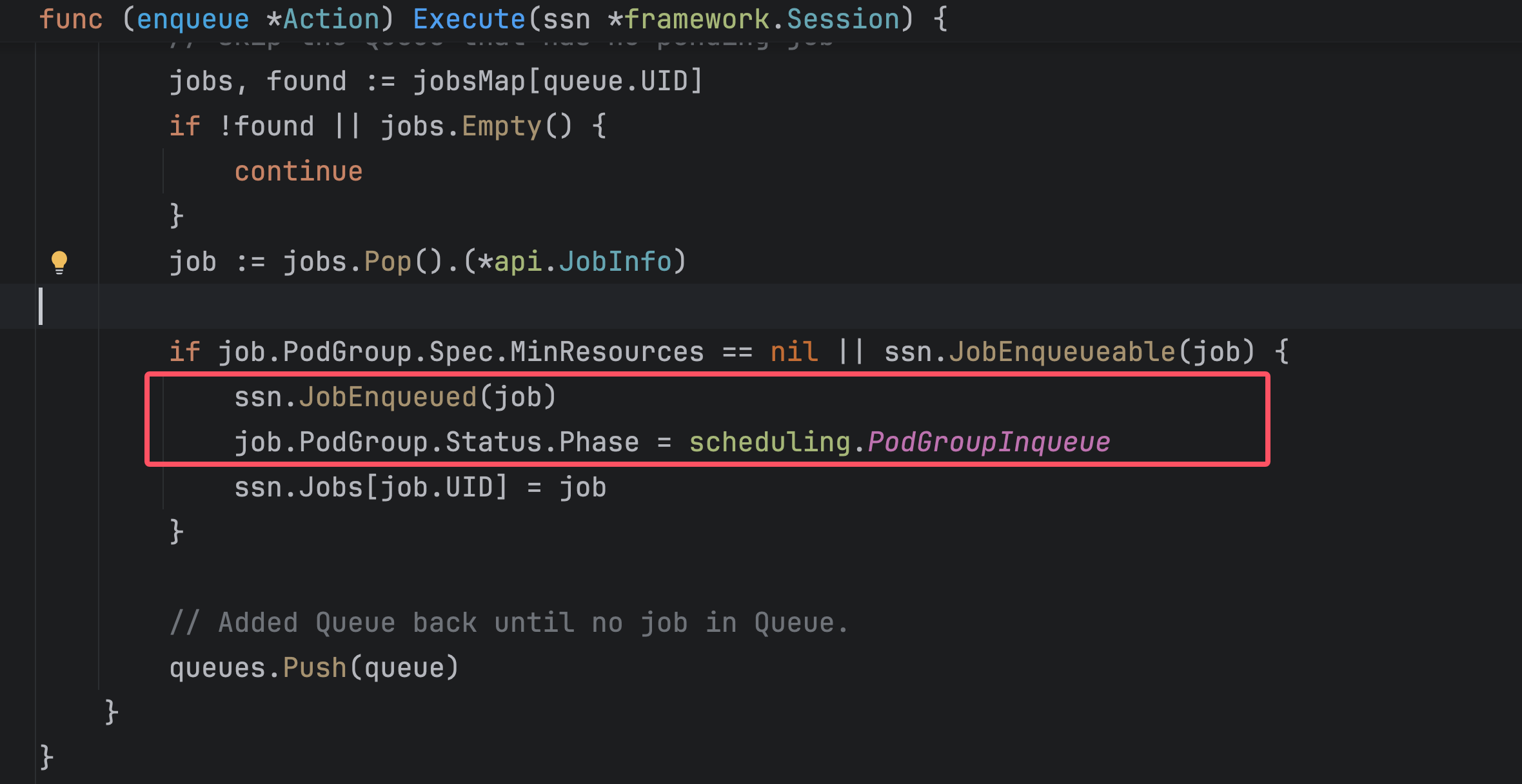This screenshot has width=1522, height=784.
Task: Click the JobEnqueued method name
Action: (388, 397)
